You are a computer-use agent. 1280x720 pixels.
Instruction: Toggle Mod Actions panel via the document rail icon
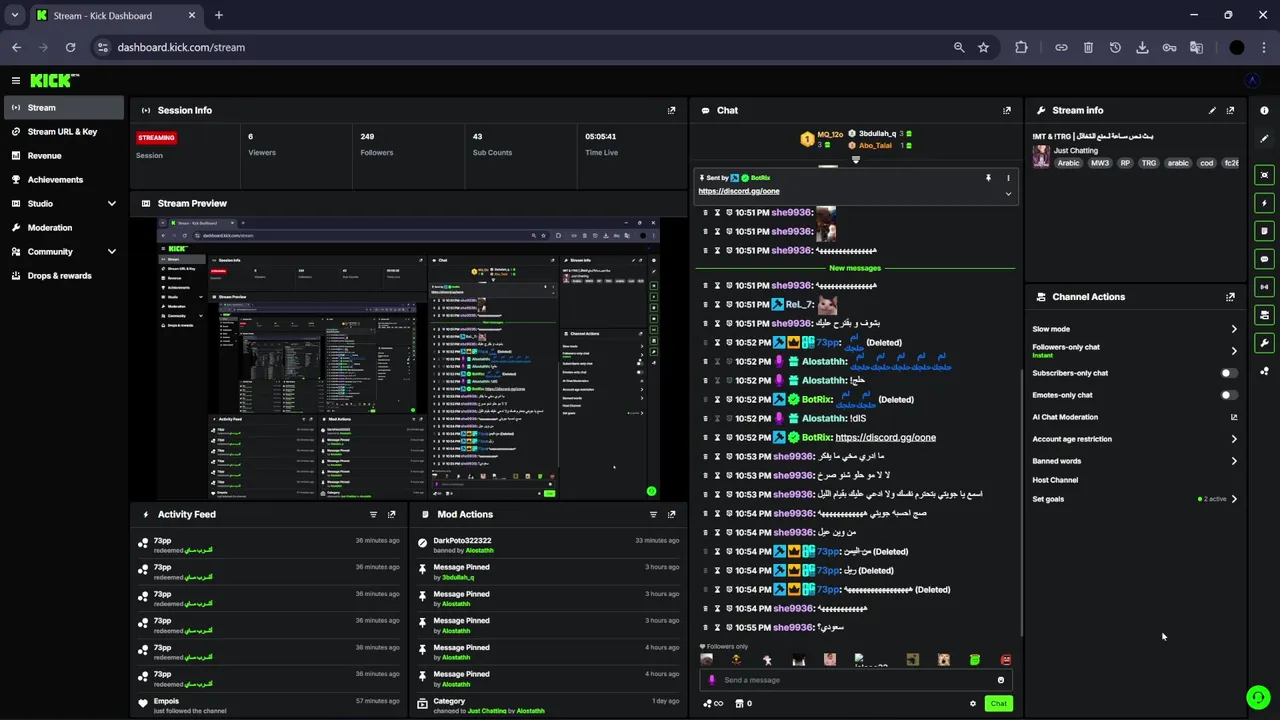pyautogui.click(x=1264, y=231)
